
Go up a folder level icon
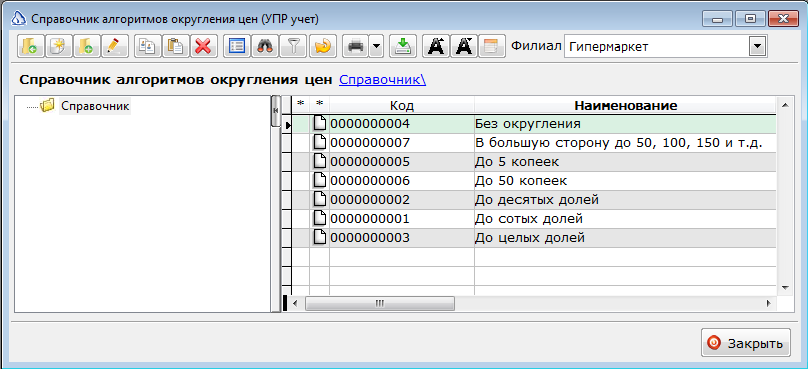pyautogui.click(x=30, y=46)
